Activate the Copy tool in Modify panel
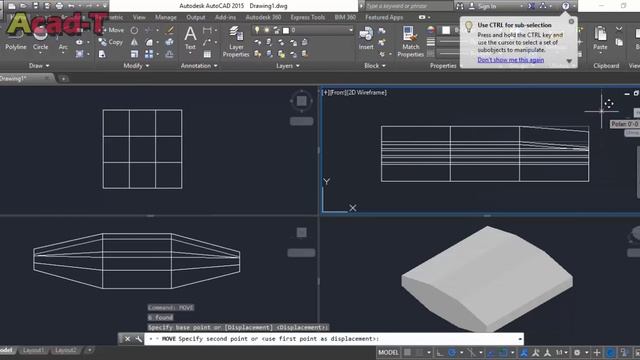 click(x=111, y=42)
